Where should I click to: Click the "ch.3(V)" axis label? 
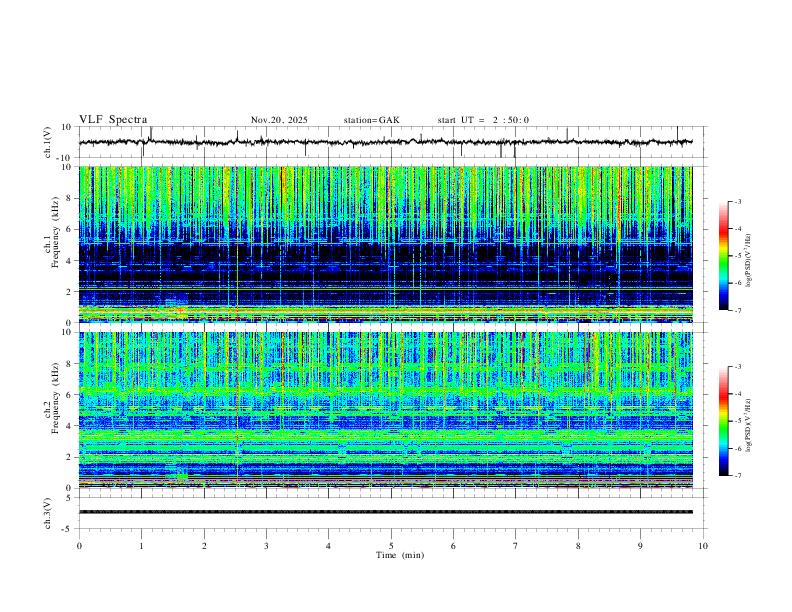pos(48,513)
